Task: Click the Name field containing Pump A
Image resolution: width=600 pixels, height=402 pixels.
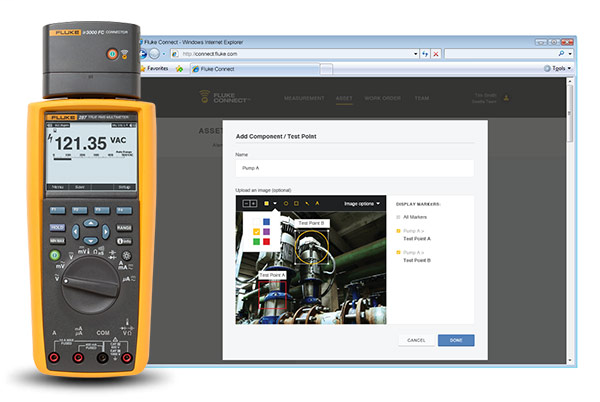Action: tap(354, 168)
